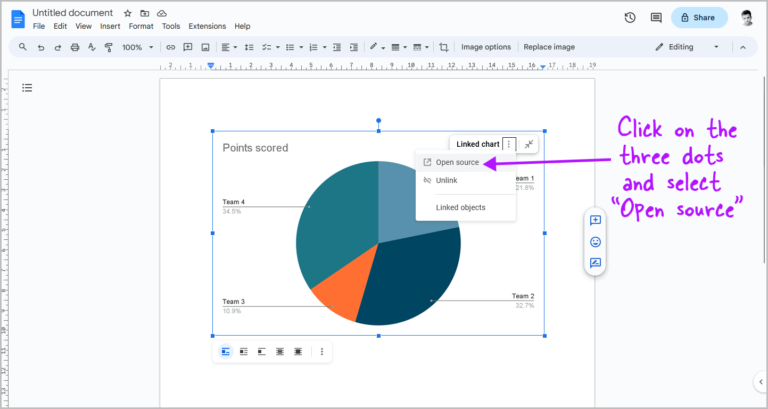Decrease indent in the toolbar
The width and height of the screenshot is (768, 409).
(336, 48)
